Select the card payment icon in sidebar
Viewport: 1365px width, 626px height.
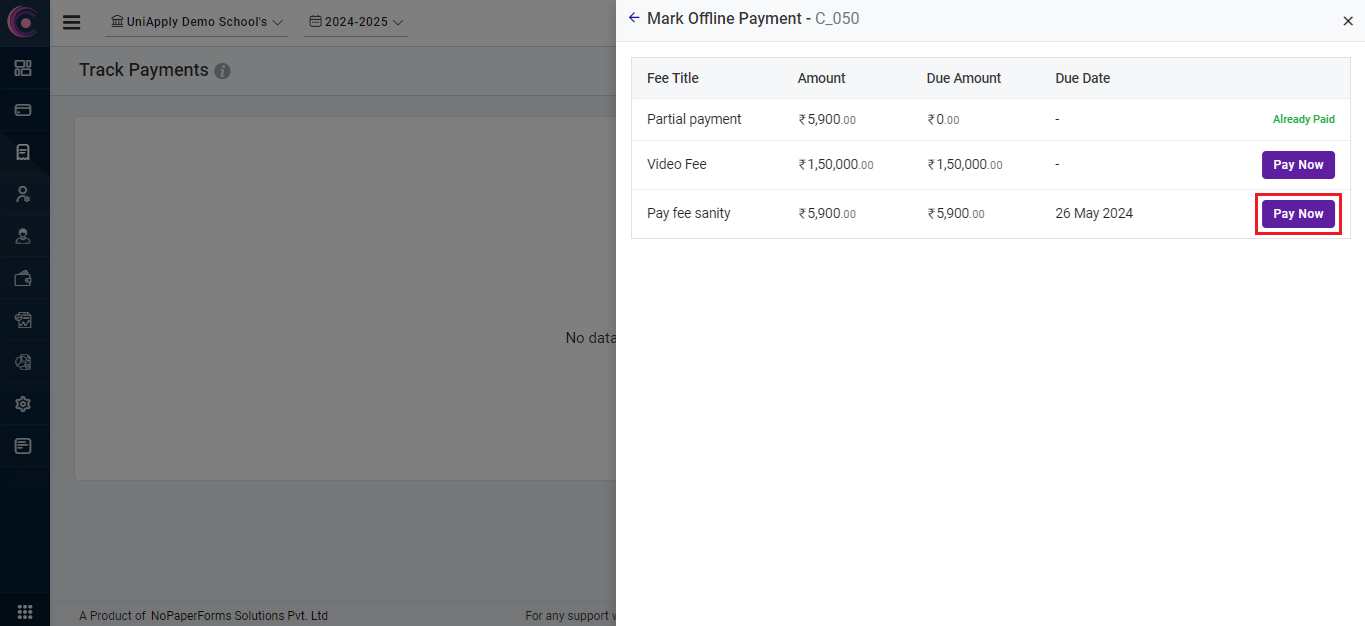pyautogui.click(x=23, y=110)
